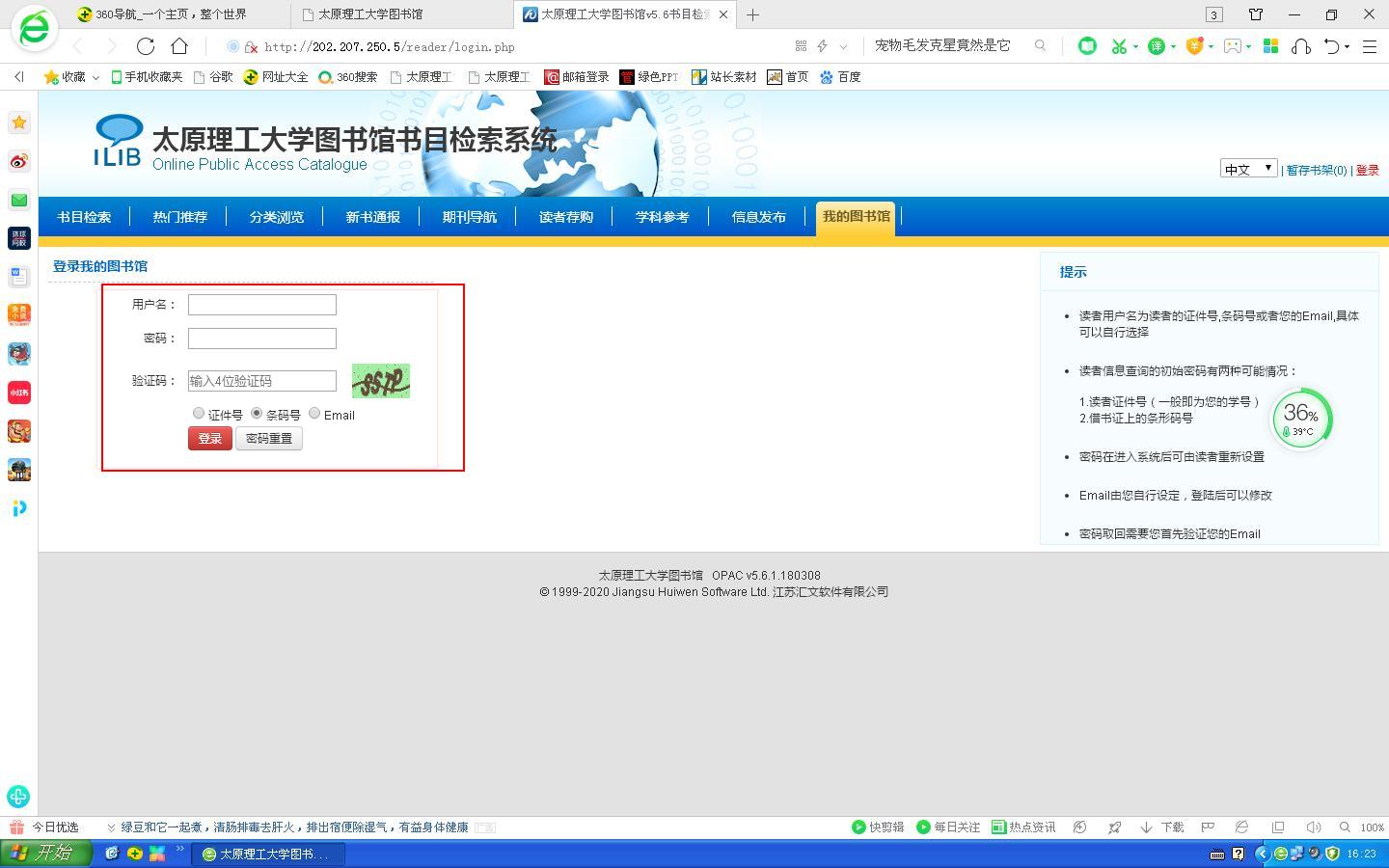The width and height of the screenshot is (1389, 868).
Task: Open the 书目检索 navigation tab
Action: [x=84, y=217]
